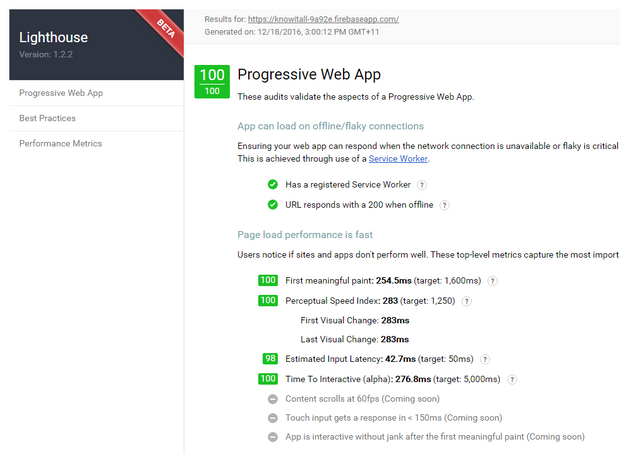The height and width of the screenshot is (454, 640).
Task: Click gray dash icon beside Touch input response
Action: point(273,418)
